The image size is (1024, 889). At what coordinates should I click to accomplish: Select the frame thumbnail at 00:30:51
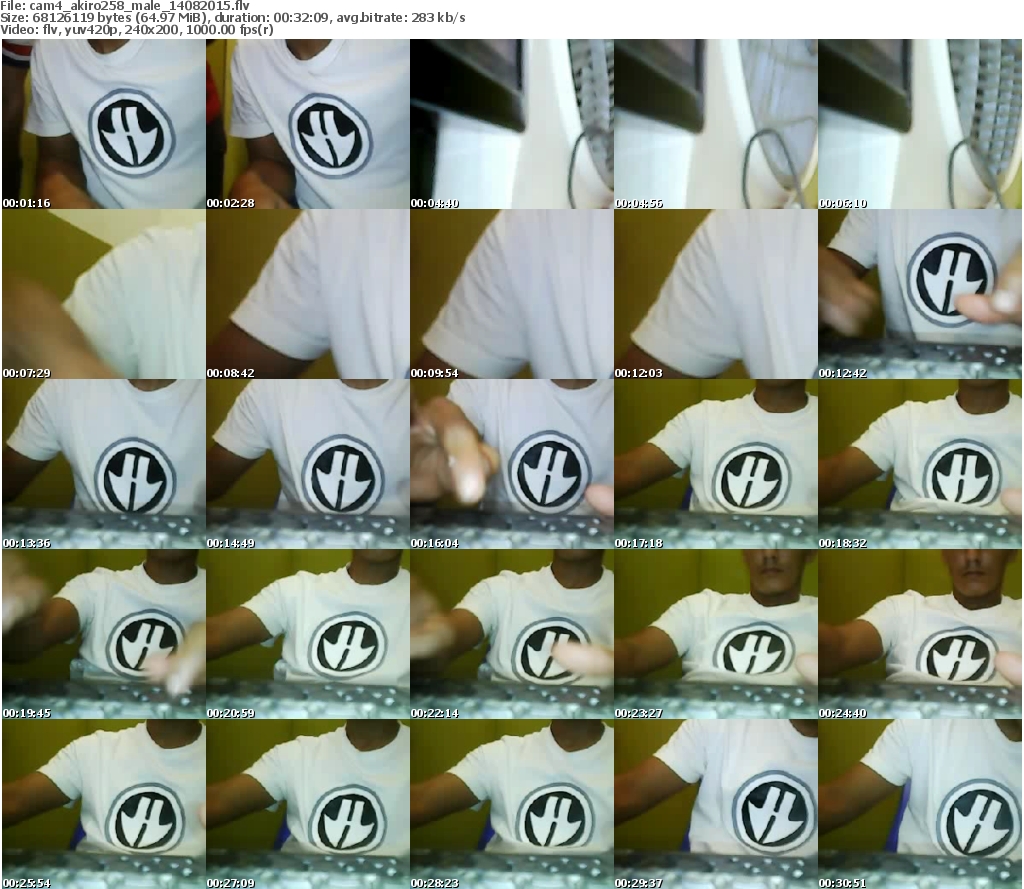coord(920,803)
